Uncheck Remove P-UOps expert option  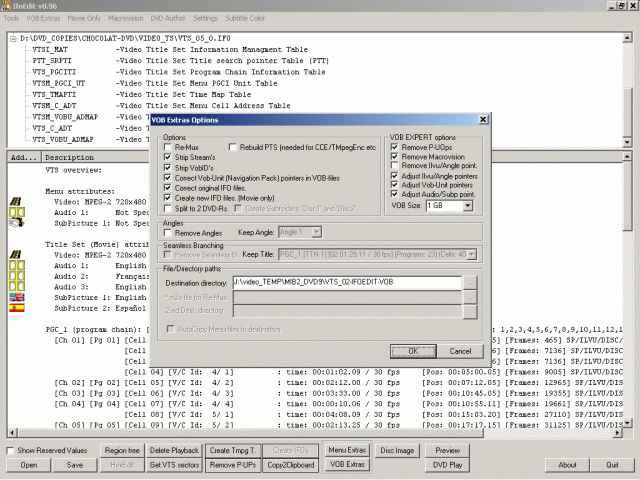click(x=394, y=147)
